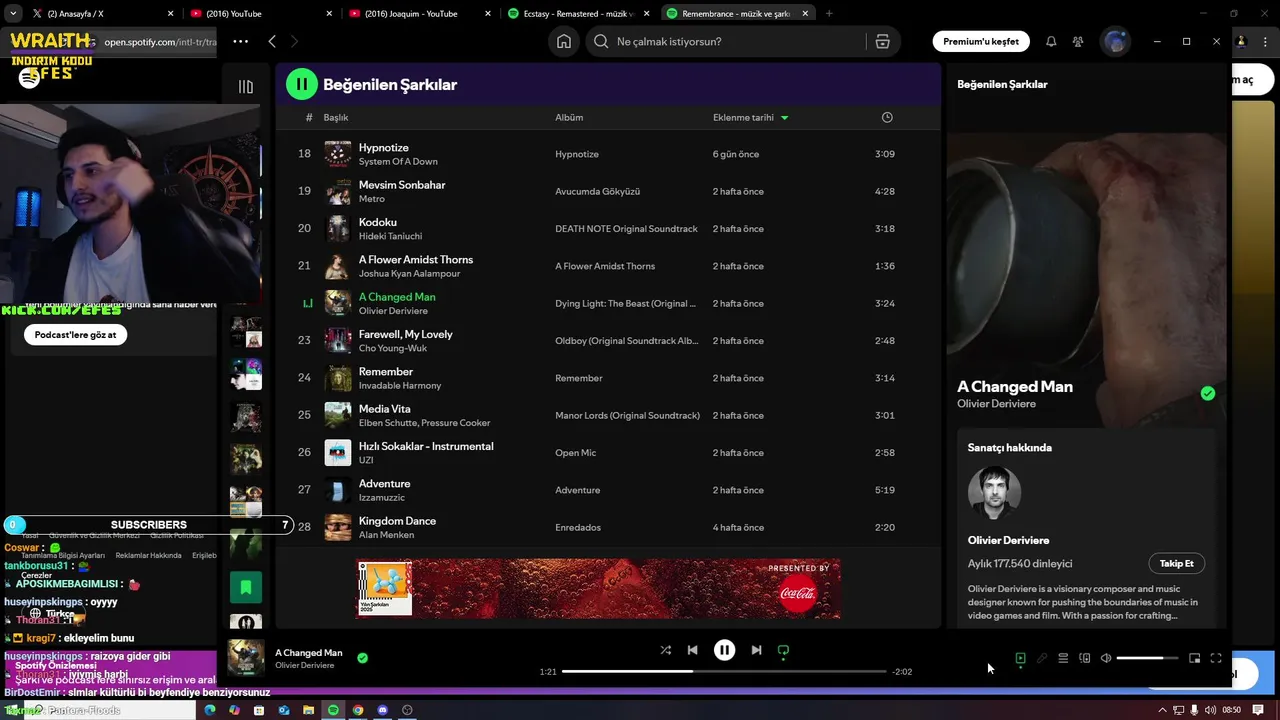Open Spotify from the Windows taskbar
The height and width of the screenshot is (720, 1280).
tap(333, 710)
